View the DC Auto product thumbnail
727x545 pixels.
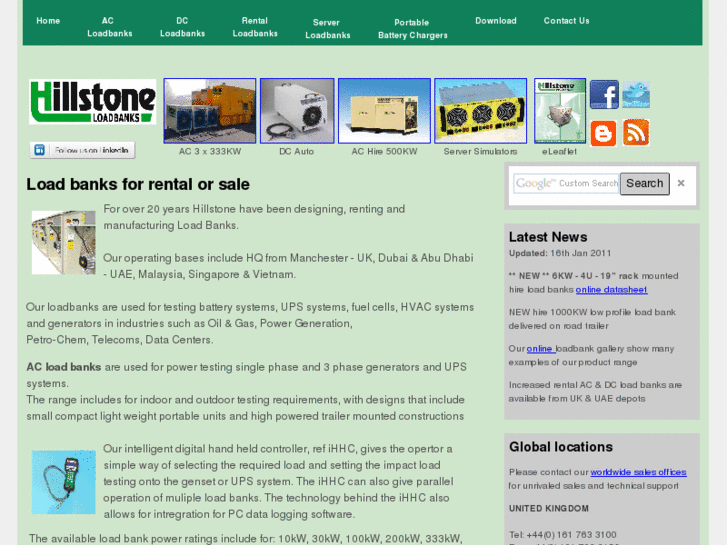tap(297, 111)
